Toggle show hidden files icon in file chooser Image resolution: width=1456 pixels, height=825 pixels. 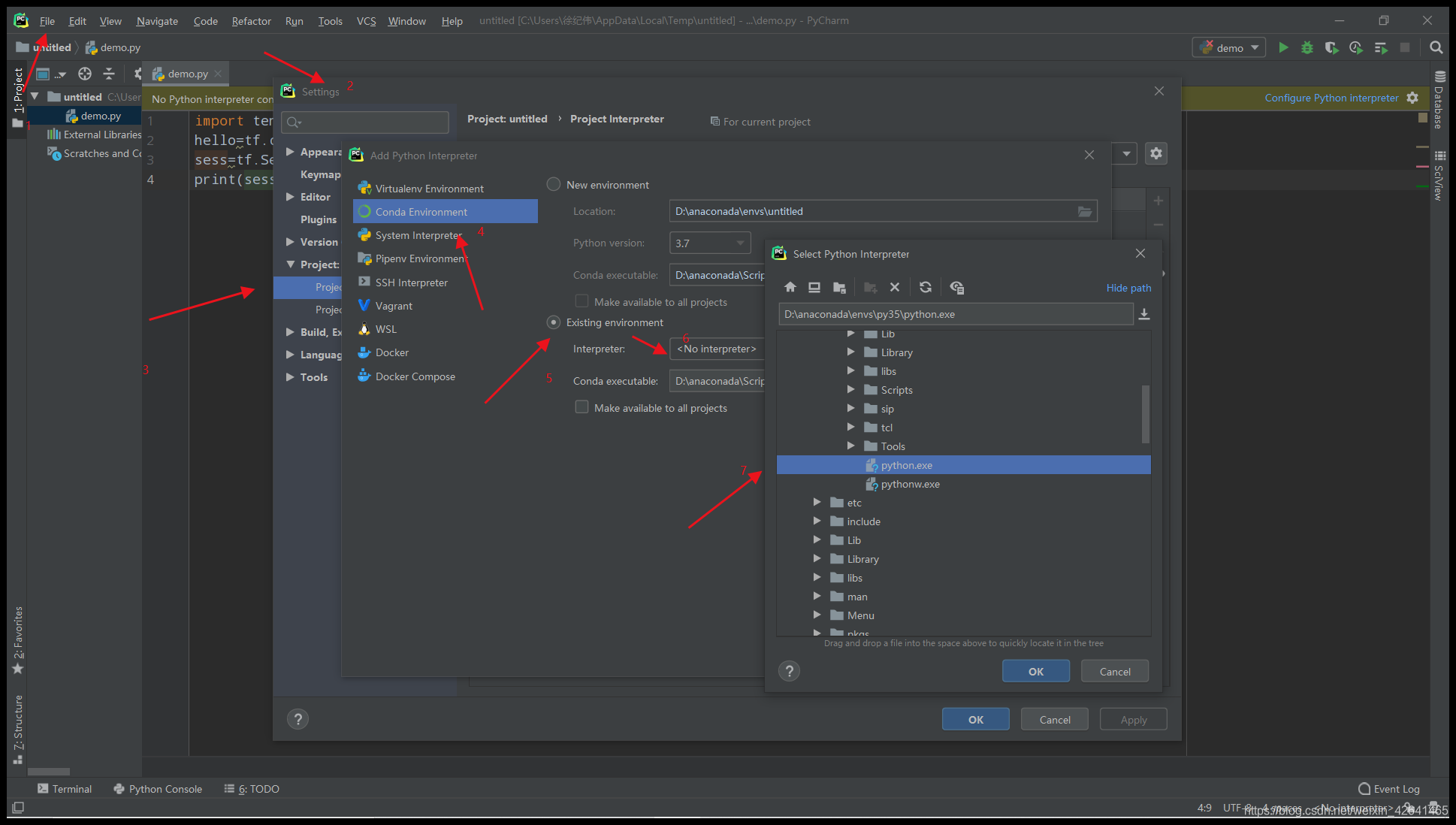pos(956,287)
